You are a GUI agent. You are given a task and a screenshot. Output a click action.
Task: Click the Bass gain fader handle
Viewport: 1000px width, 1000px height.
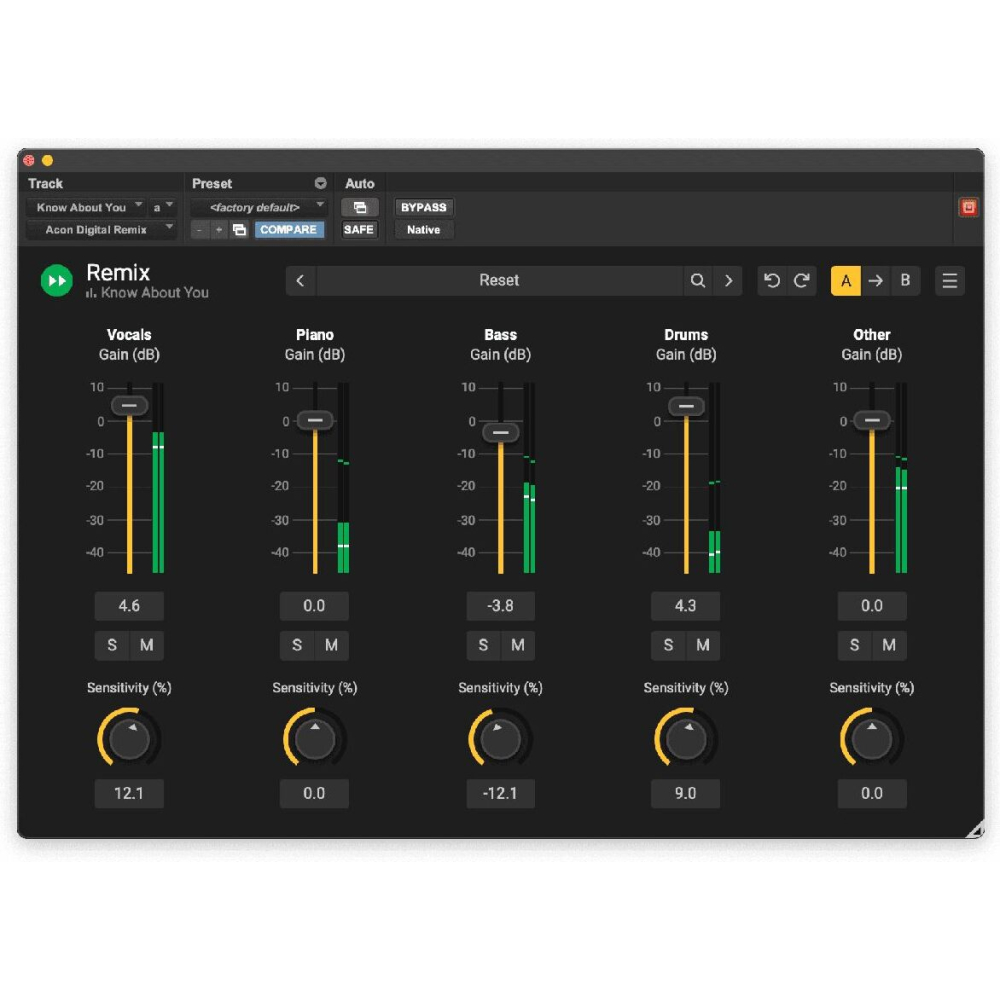(x=501, y=433)
